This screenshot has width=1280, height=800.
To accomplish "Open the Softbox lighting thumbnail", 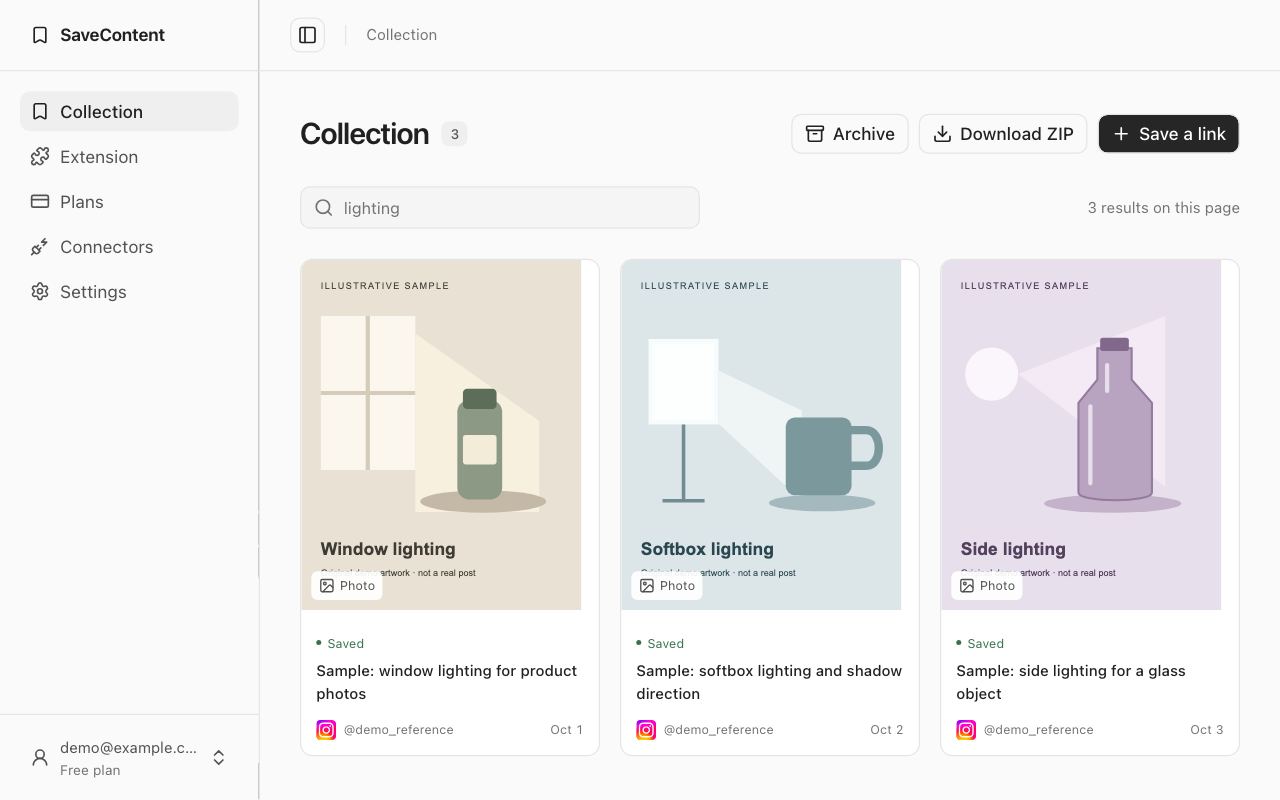I will tap(761, 435).
